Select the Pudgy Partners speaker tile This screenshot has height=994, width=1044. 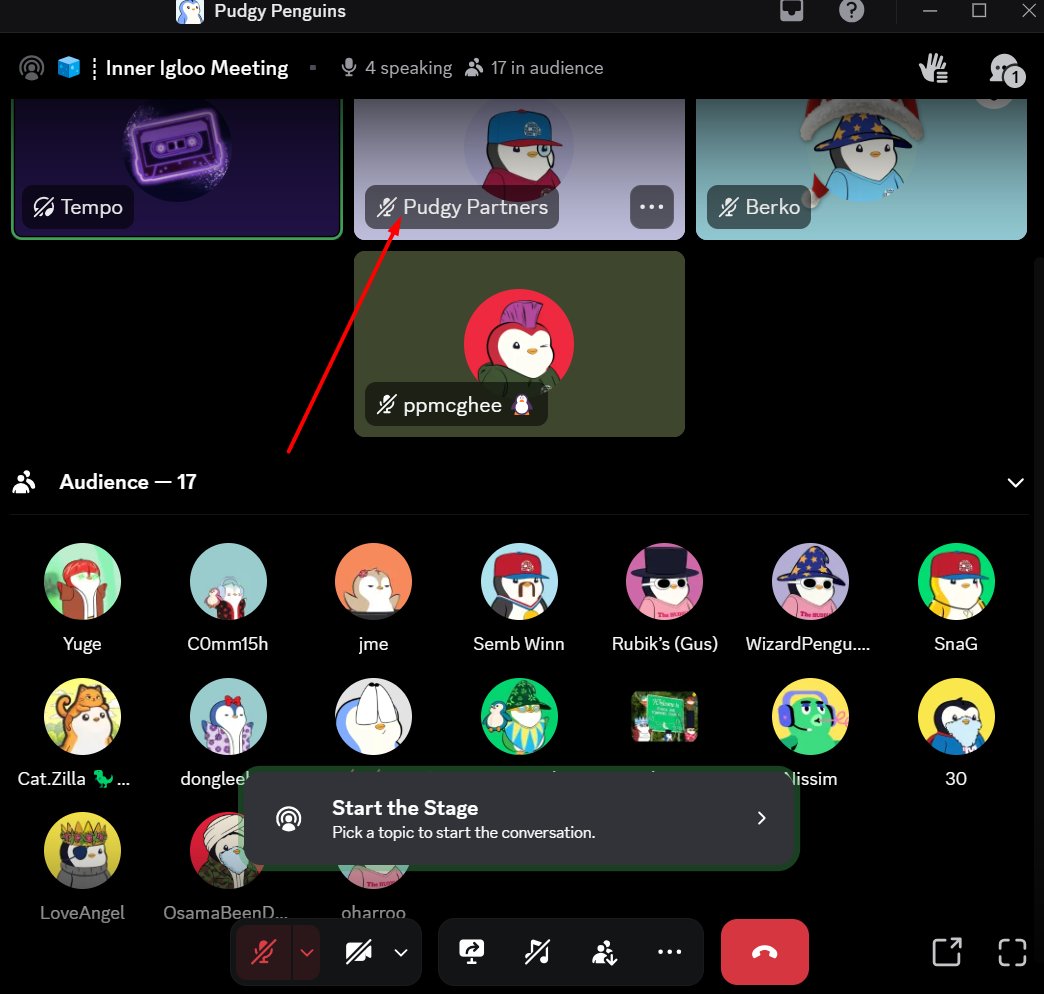coord(519,168)
